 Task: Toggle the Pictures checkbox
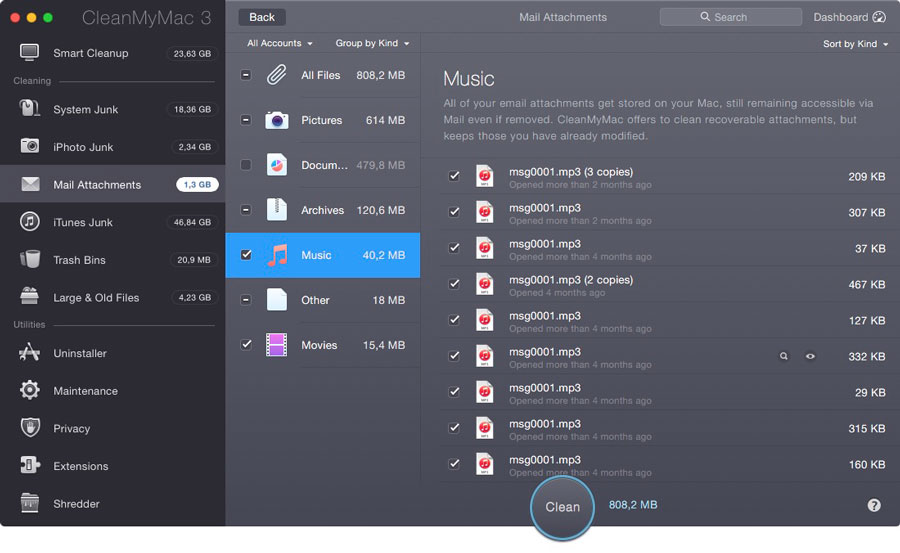point(246,120)
